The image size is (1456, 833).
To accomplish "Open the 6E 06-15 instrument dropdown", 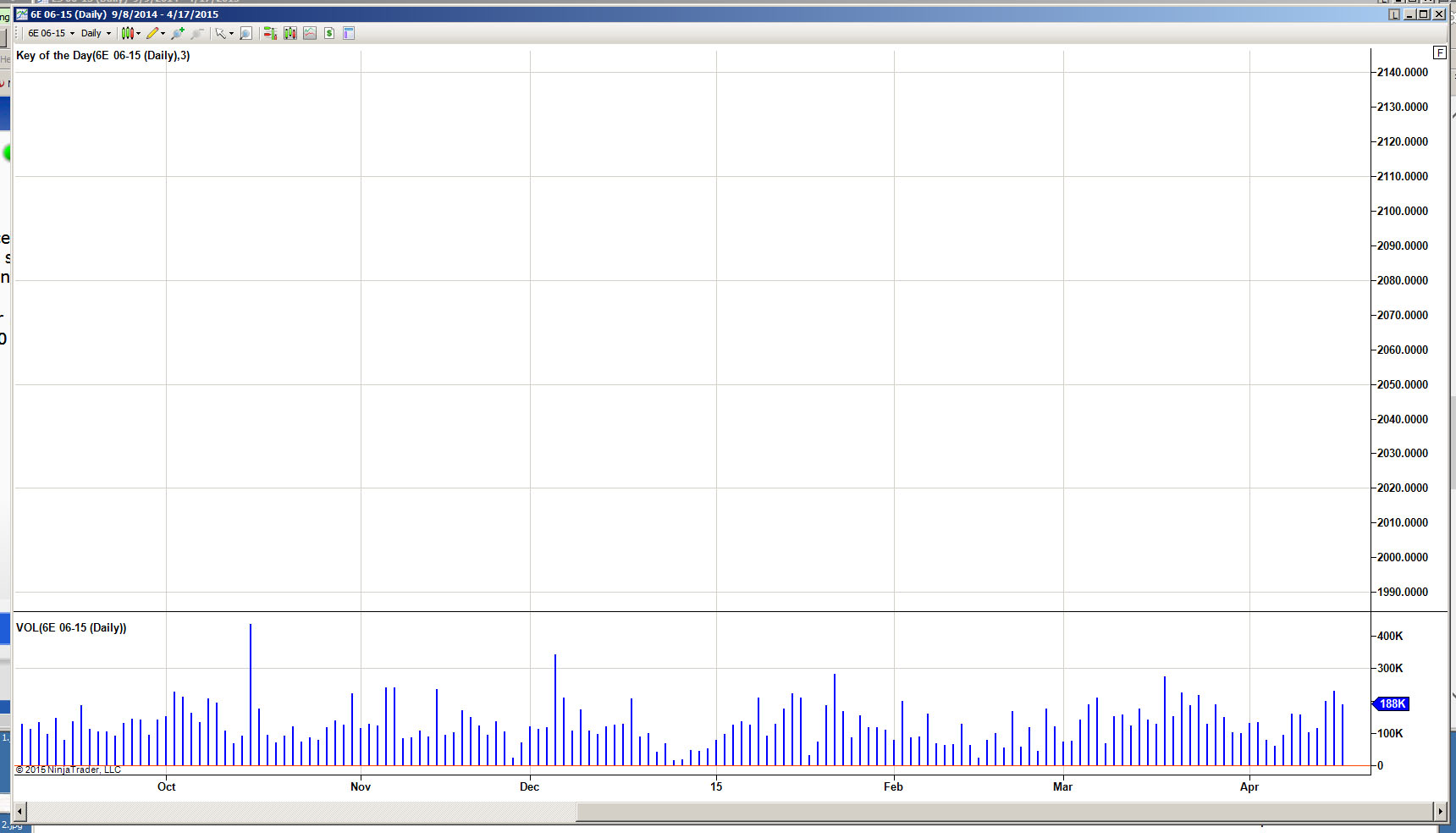I will (x=51, y=33).
